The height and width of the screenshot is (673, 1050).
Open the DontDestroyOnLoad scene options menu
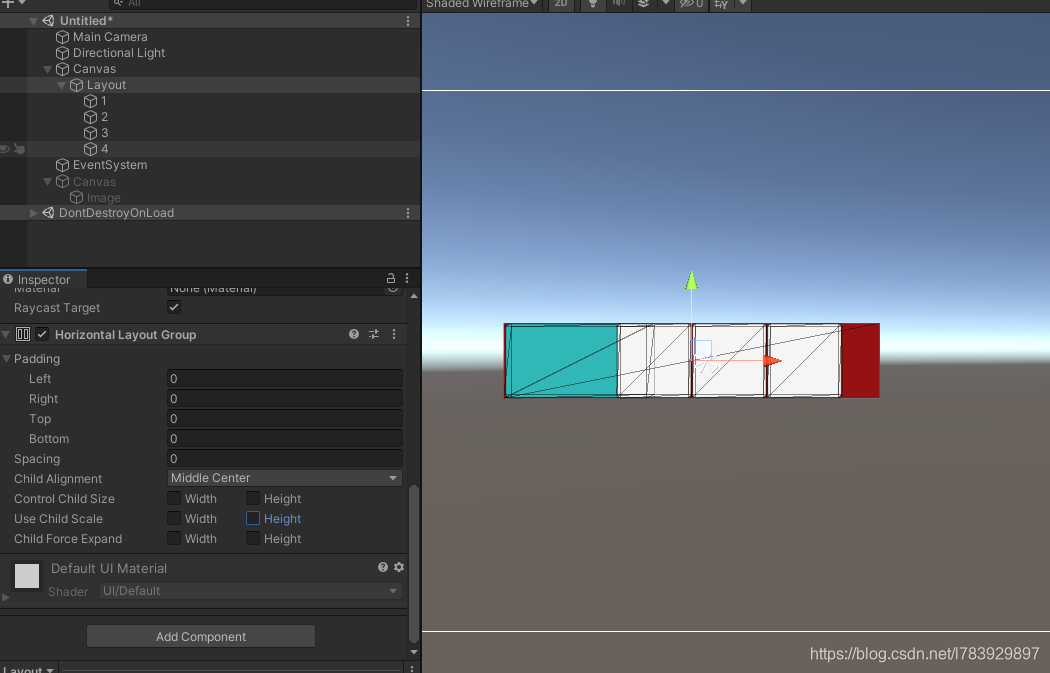408,212
